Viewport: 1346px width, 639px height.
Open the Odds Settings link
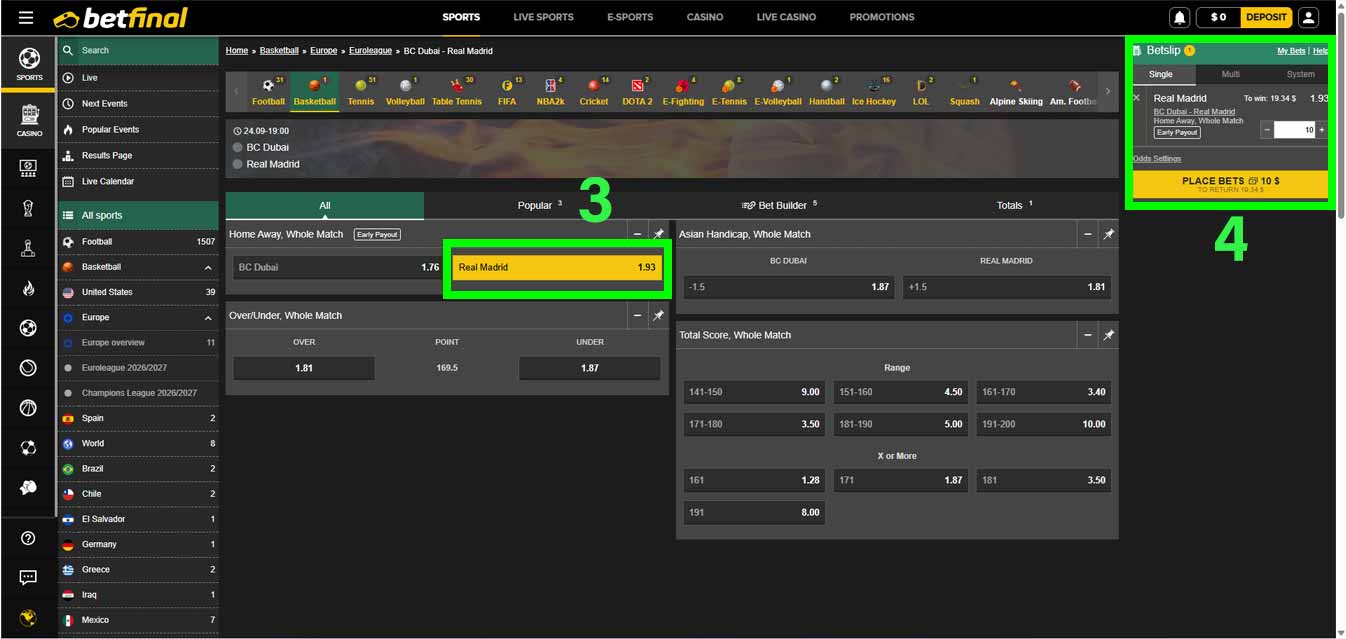pos(1157,159)
